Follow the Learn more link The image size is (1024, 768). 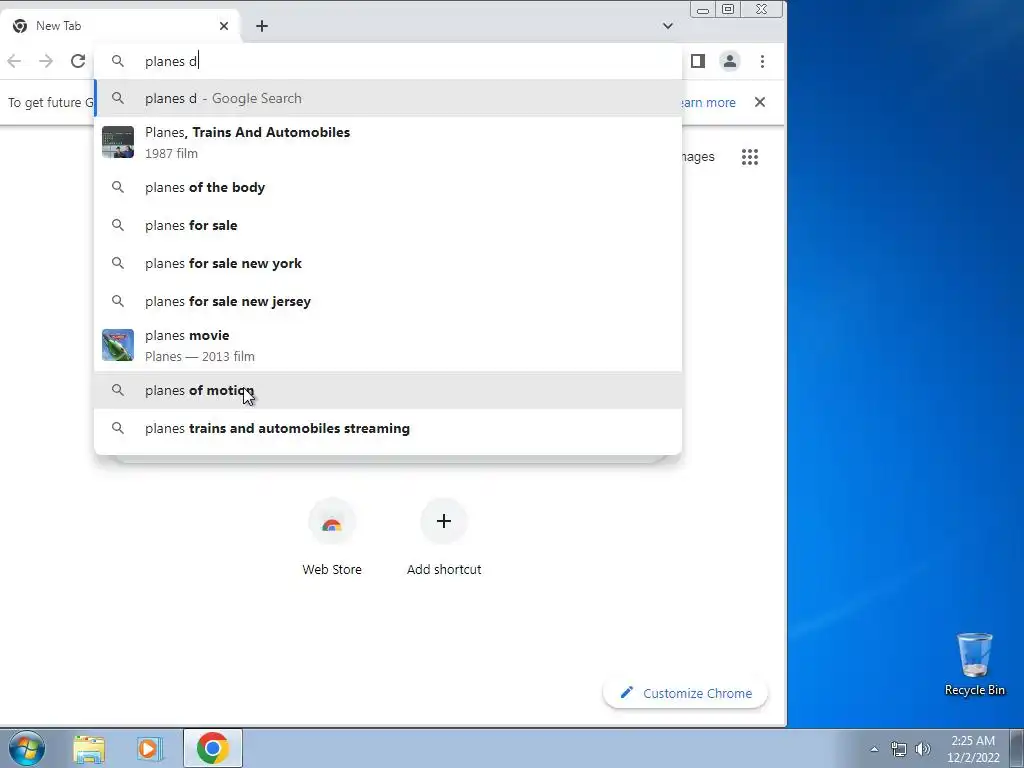[708, 103]
